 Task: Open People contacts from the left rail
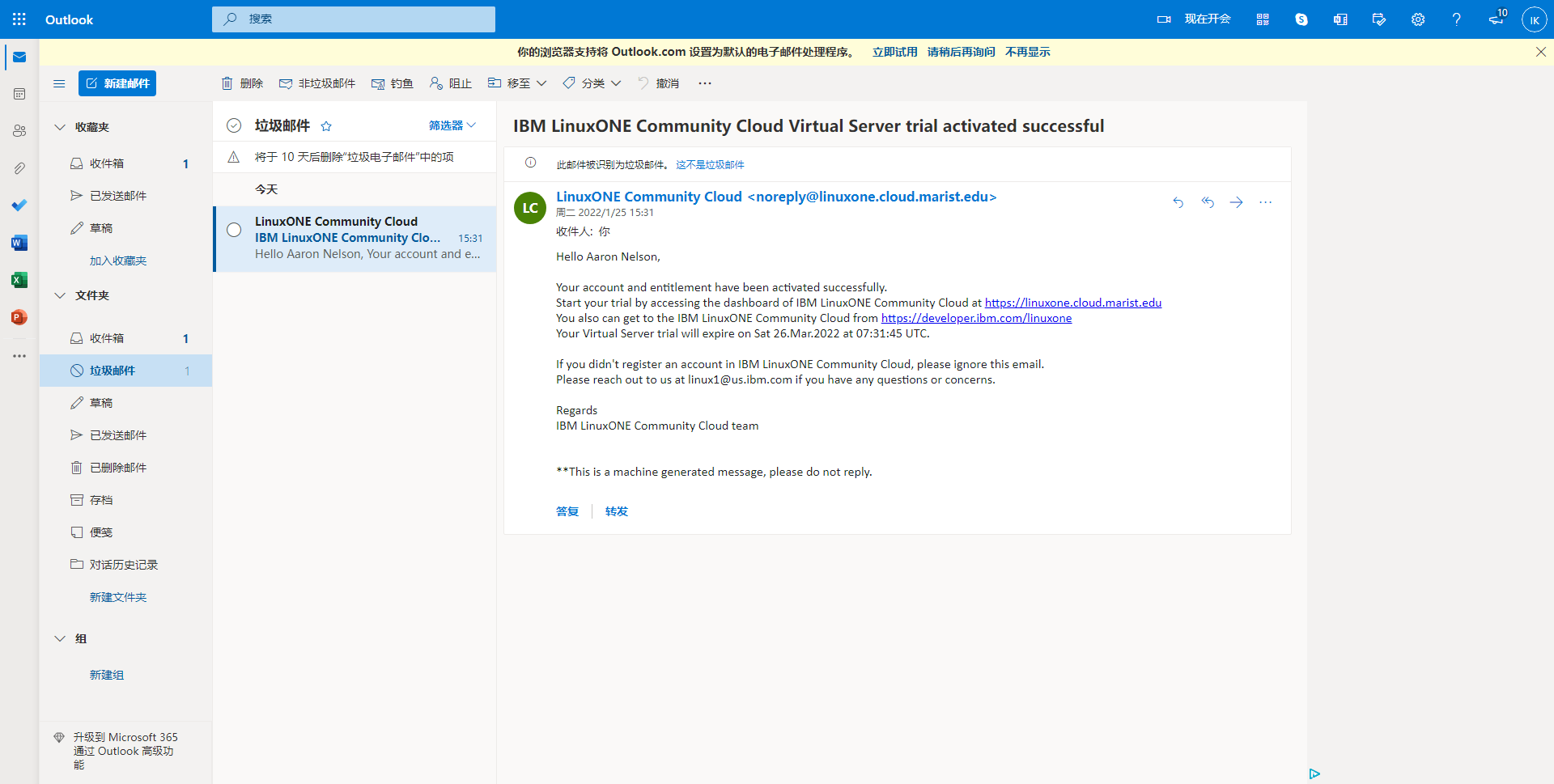click(19, 131)
